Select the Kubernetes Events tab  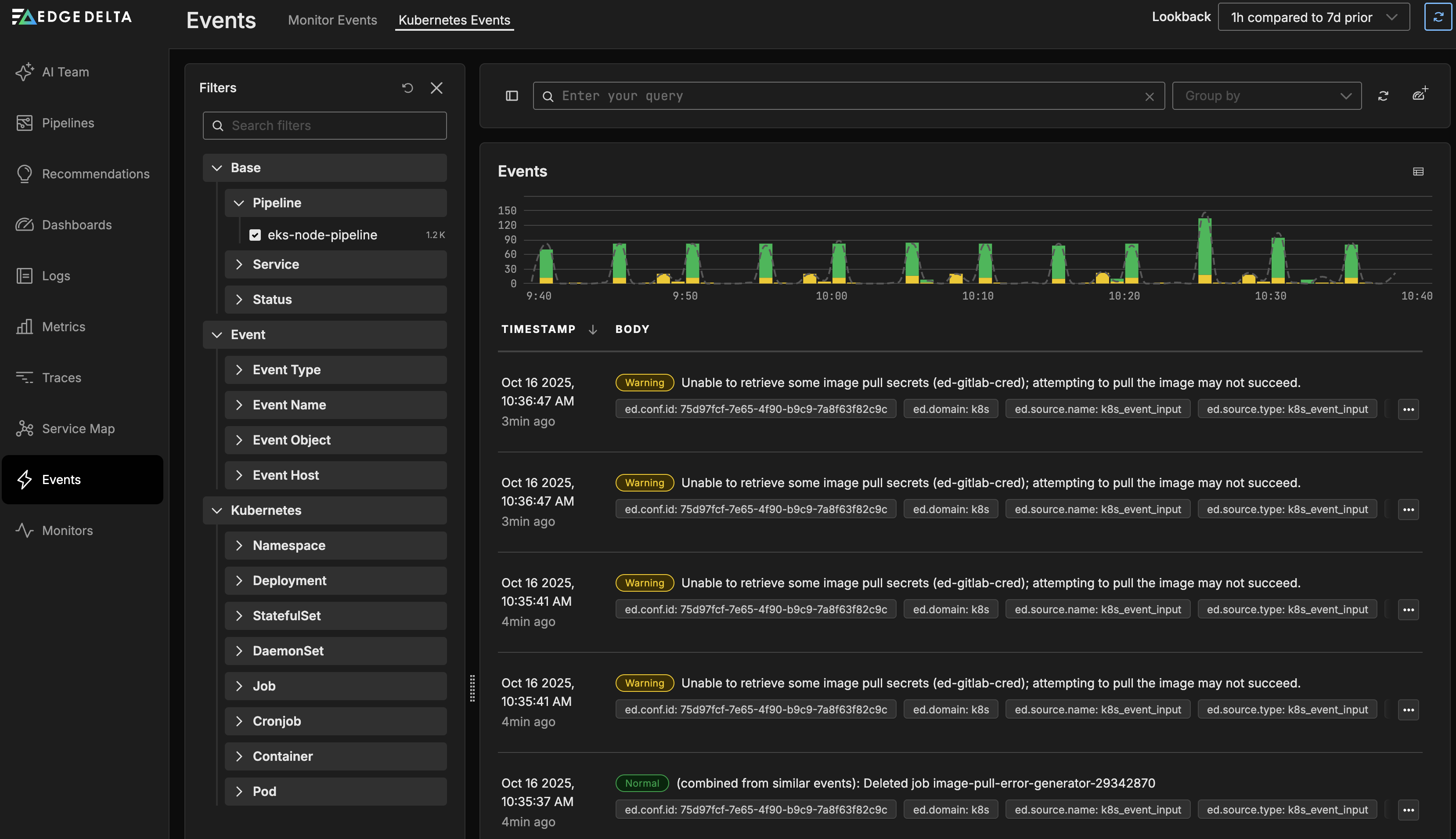[454, 20]
